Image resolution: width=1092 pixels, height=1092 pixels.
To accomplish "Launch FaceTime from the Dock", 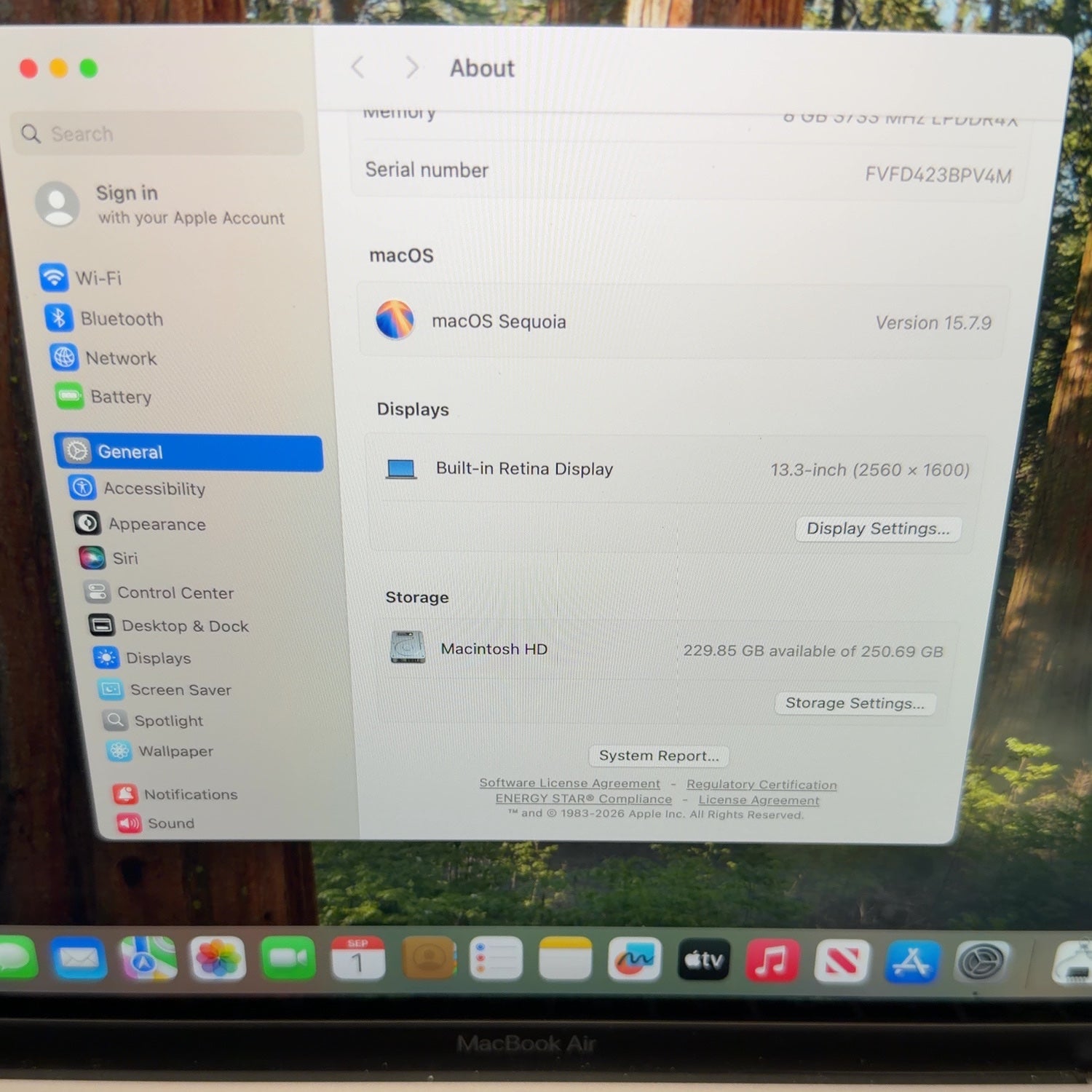I will point(288,959).
